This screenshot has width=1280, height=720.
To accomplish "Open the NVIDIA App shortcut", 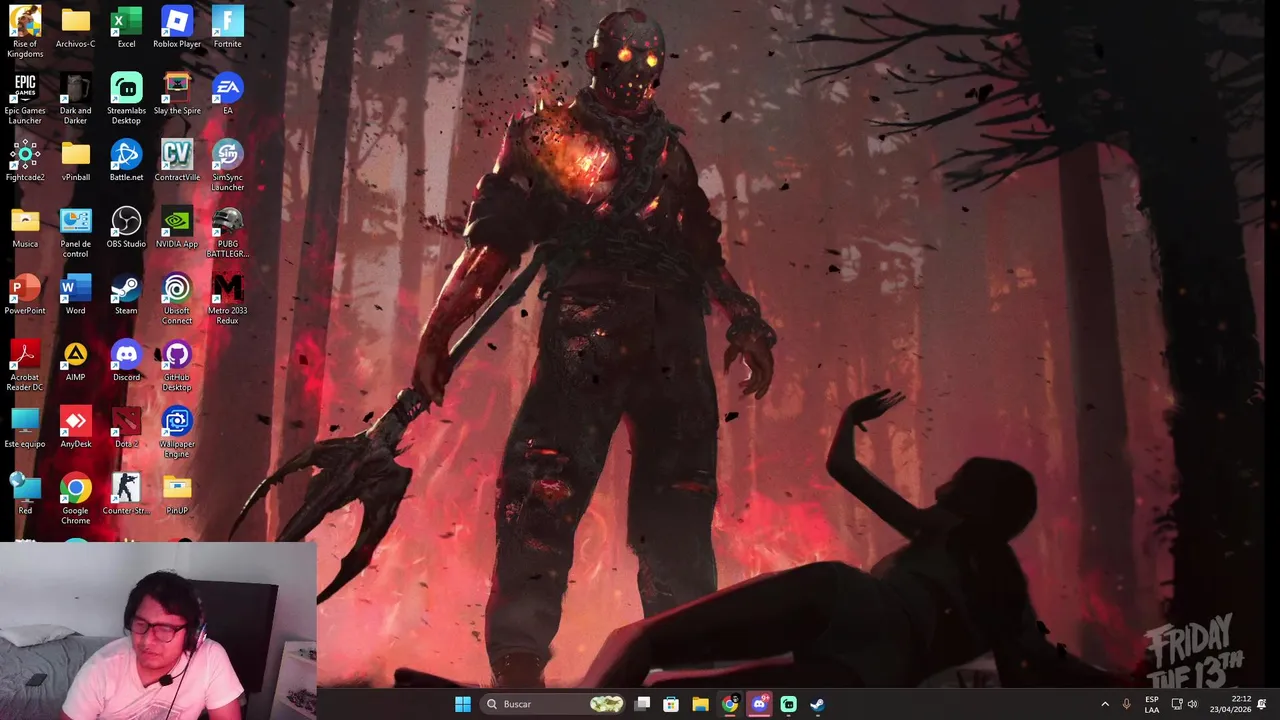I will click(177, 227).
